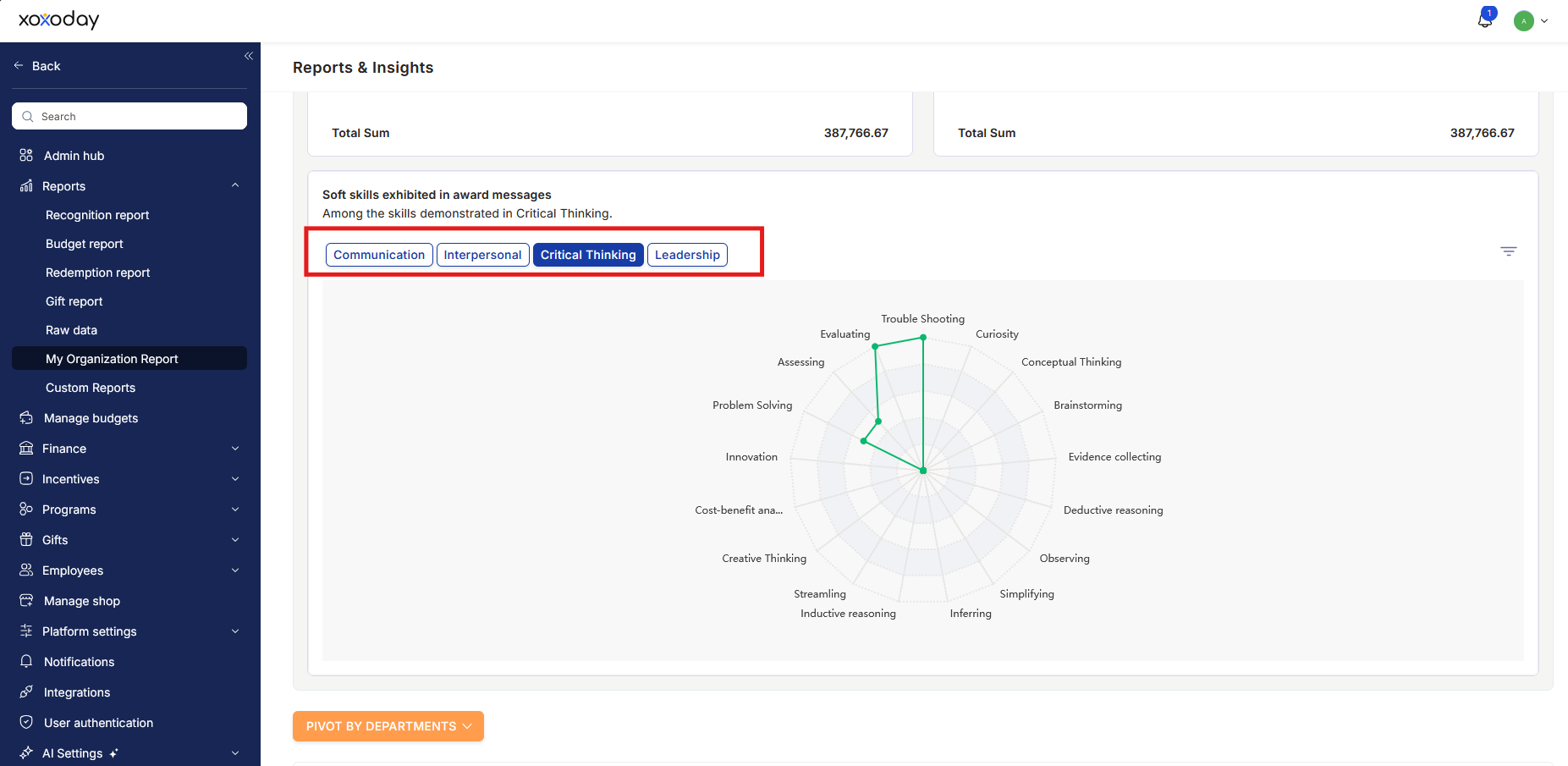
Task: Open Gift report
Action: pos(74,301)
